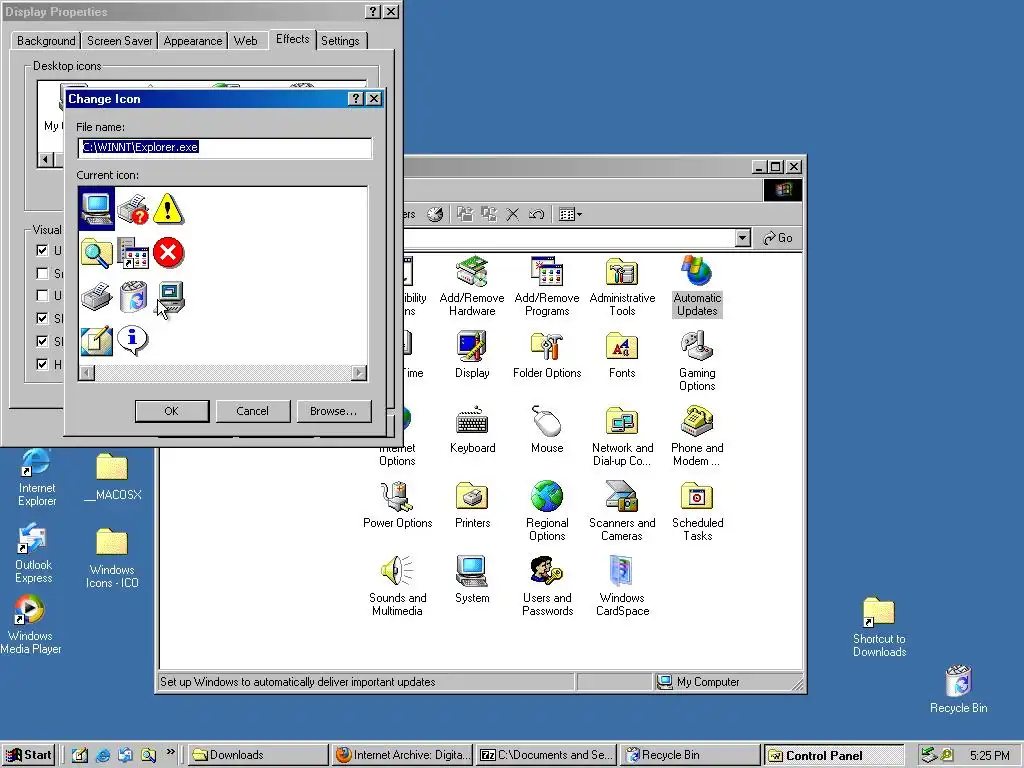Switch to the Screen Saver tab
Viewport: 1024px width, 768px height.
(120, 40)
